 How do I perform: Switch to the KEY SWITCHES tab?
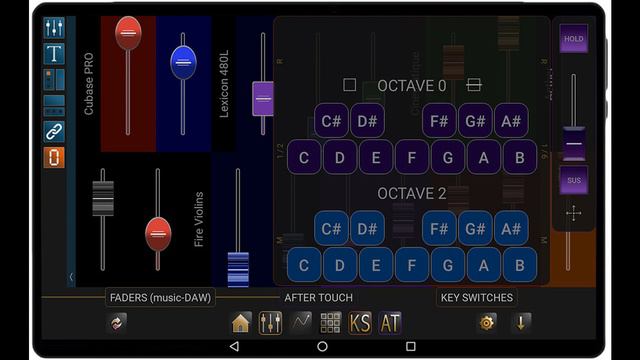(x=477, y=298)
